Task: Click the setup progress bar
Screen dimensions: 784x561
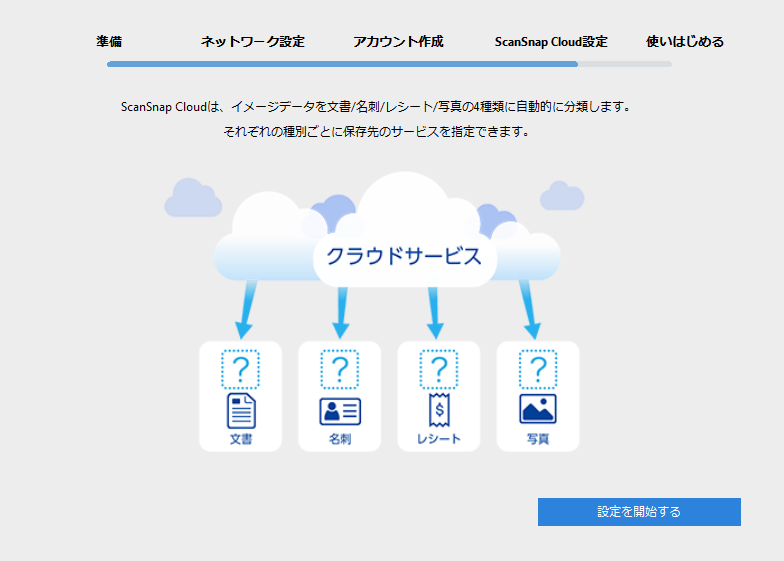Action: [x=389, y=64]
